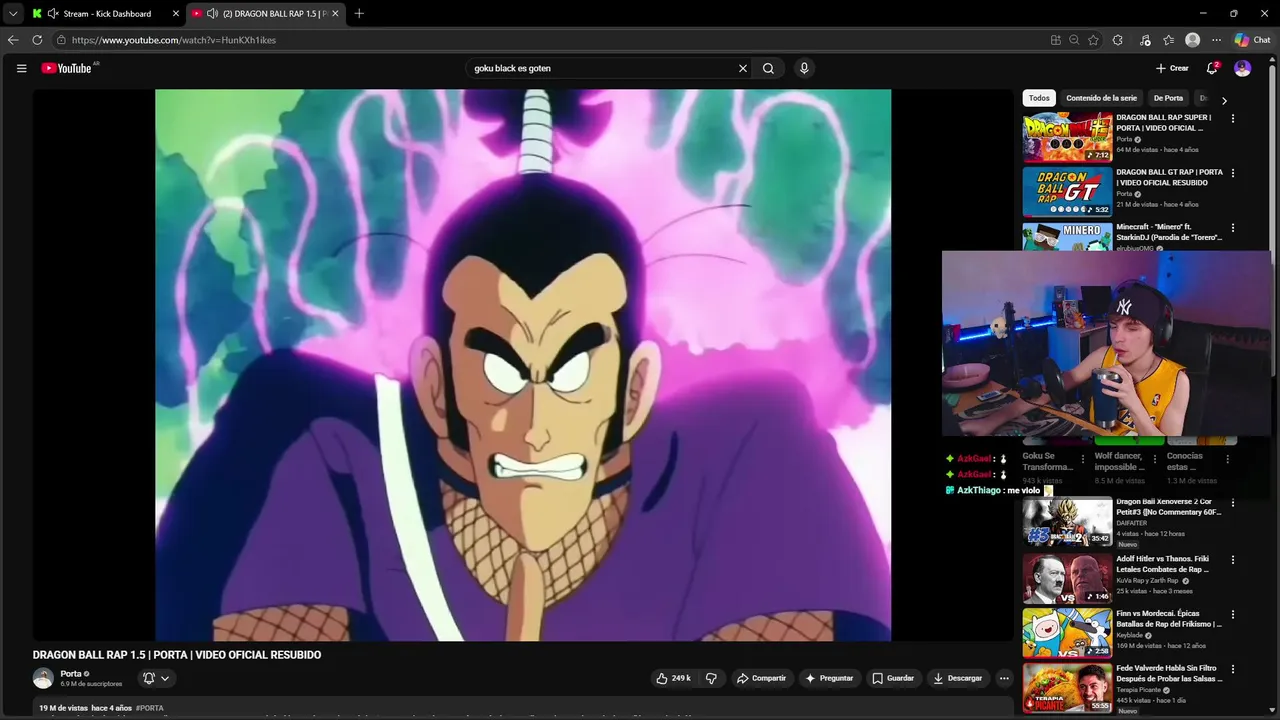Select the DRAGON BALL RAP 1.5 tab
This screenshot has height=720, width=1280.
click(x=265, y=14)
